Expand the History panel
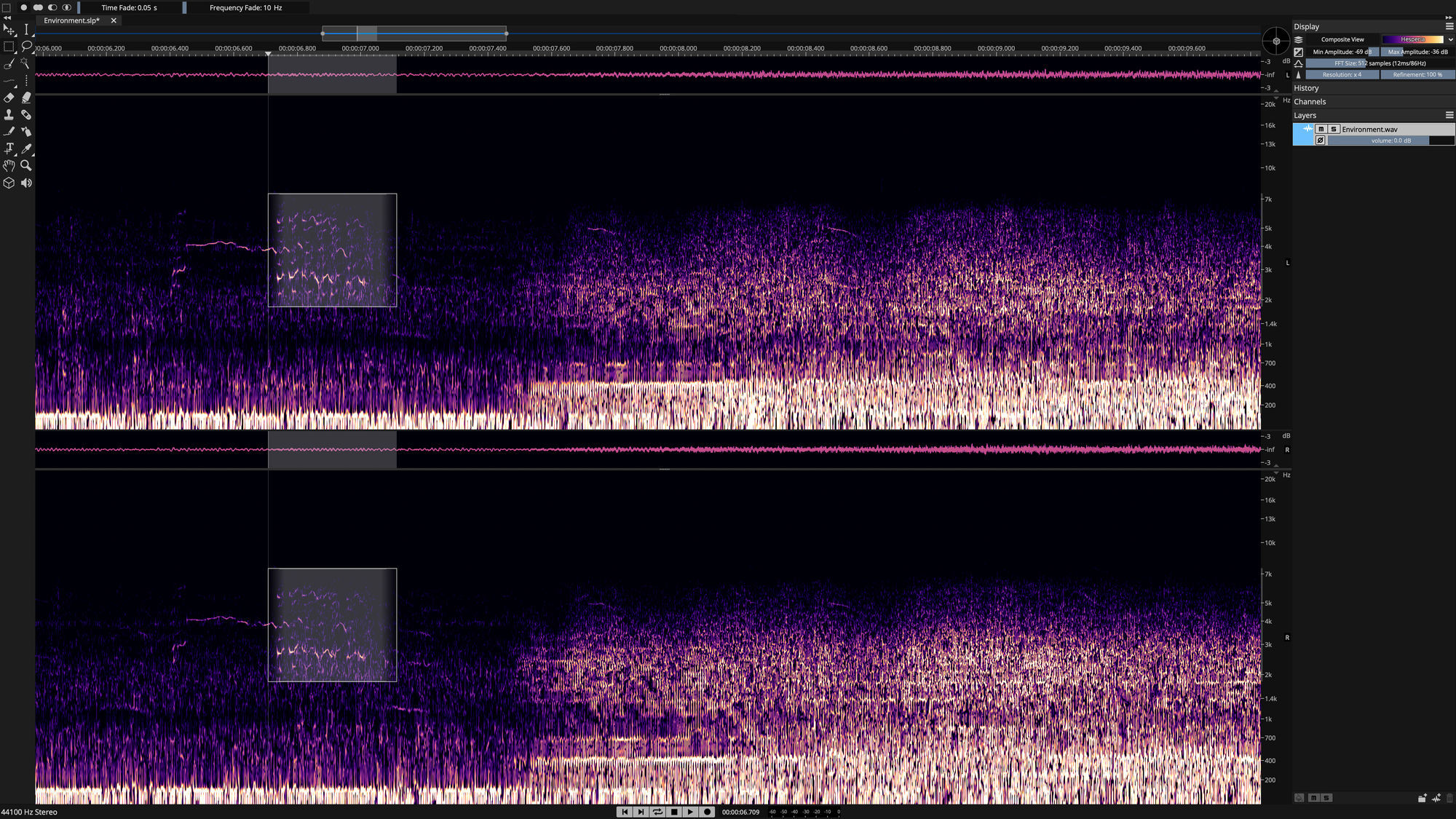 pyautogui.click(x=1306, y=88)
